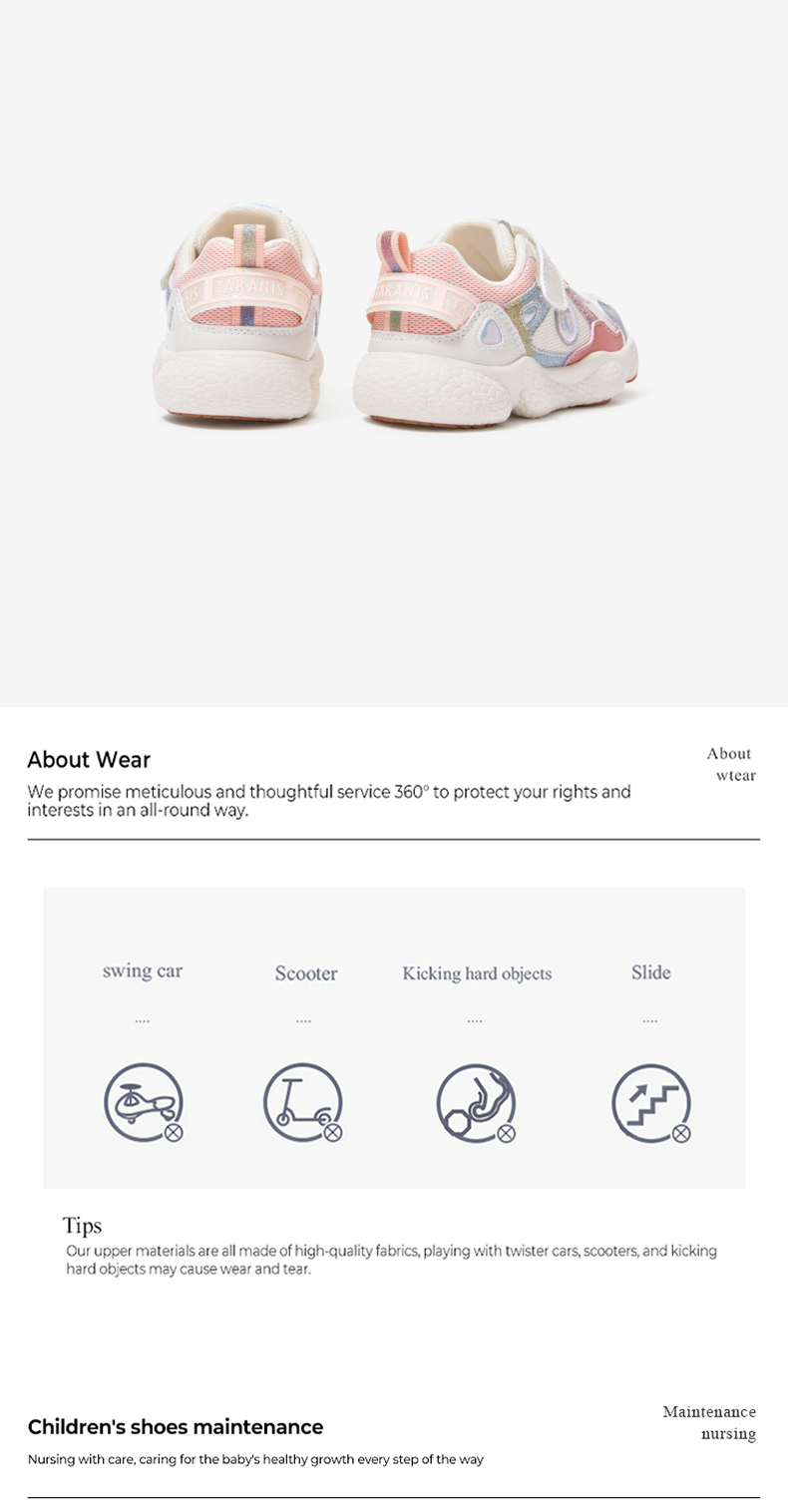Screen dimensions: 788x1512
Task: Select the 'Slide' label
Action: pos(650,972)
